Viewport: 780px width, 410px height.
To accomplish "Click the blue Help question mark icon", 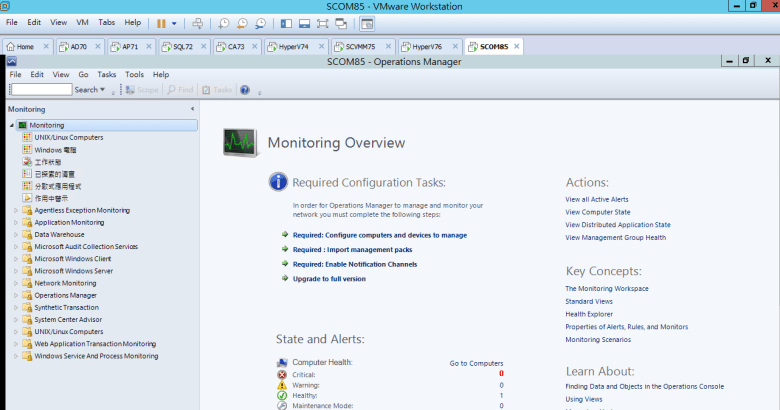I will [x=245, y=90].
